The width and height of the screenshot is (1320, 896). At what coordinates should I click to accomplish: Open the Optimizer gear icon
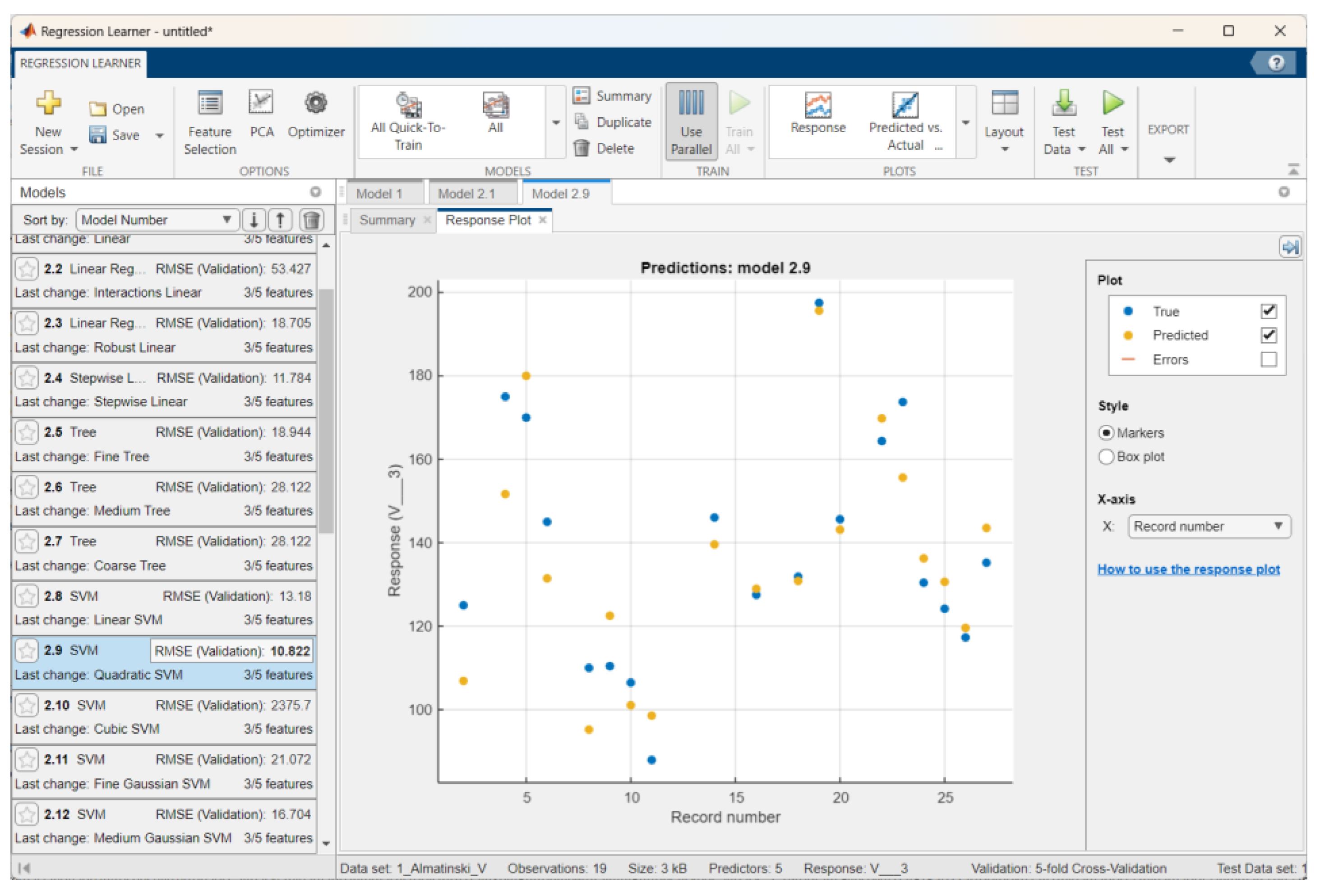pos(316,103)
